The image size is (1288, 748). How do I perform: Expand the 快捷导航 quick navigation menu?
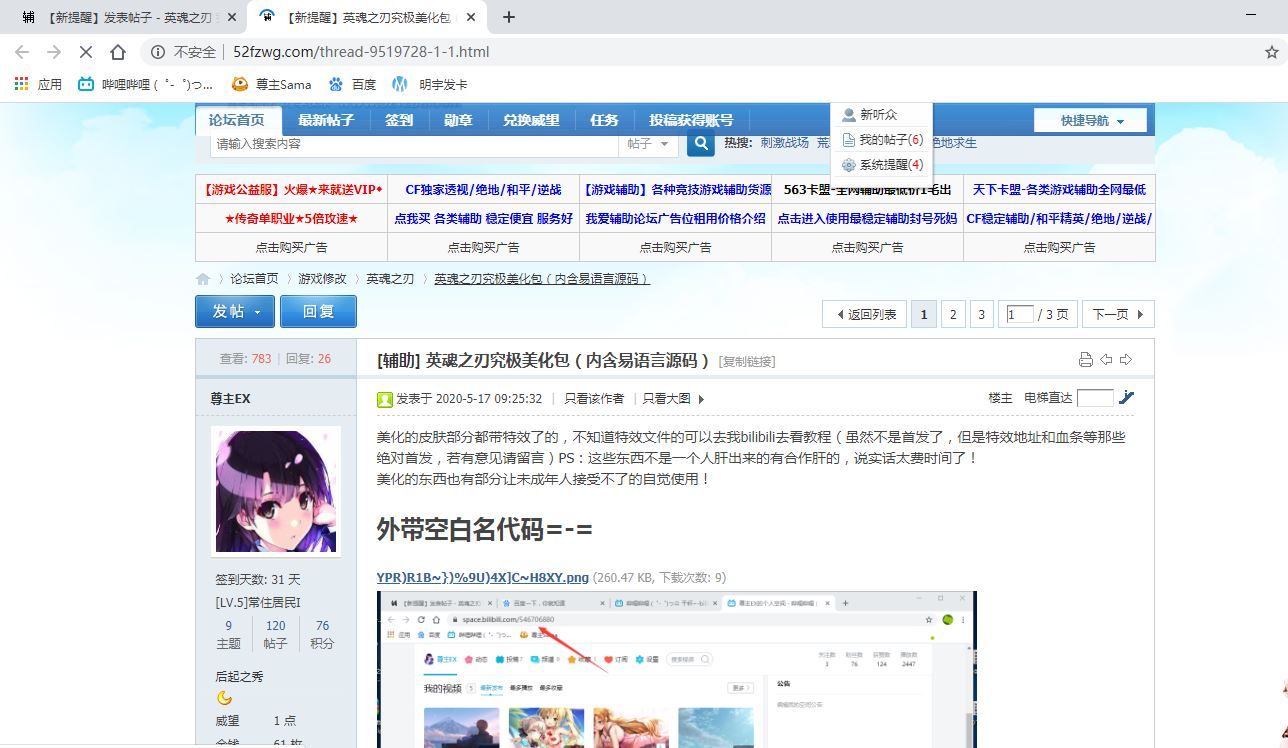[1092, 121]
